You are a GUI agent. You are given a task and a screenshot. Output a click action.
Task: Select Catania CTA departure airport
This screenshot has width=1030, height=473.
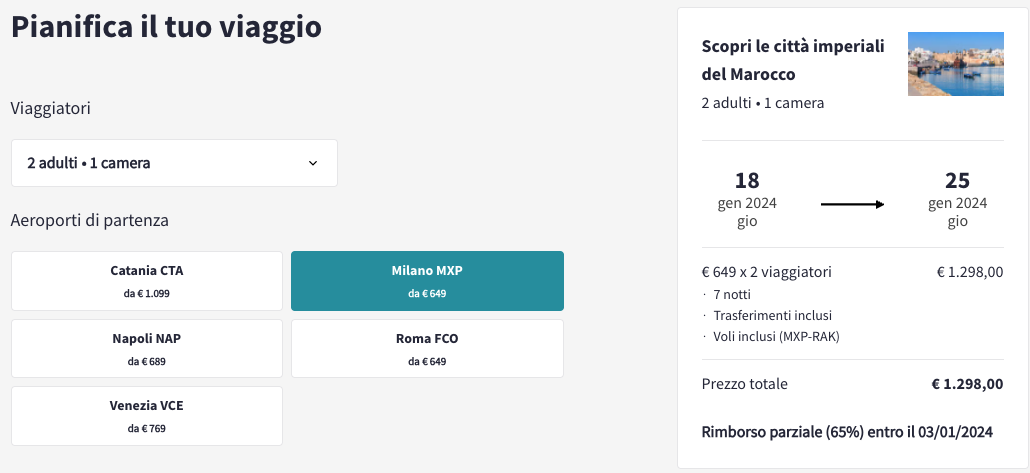pos(147,281)
